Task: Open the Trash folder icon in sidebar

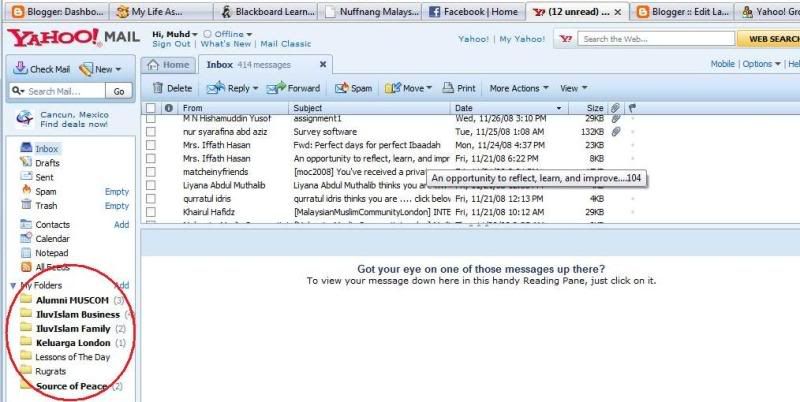Action: coord(27,205)
